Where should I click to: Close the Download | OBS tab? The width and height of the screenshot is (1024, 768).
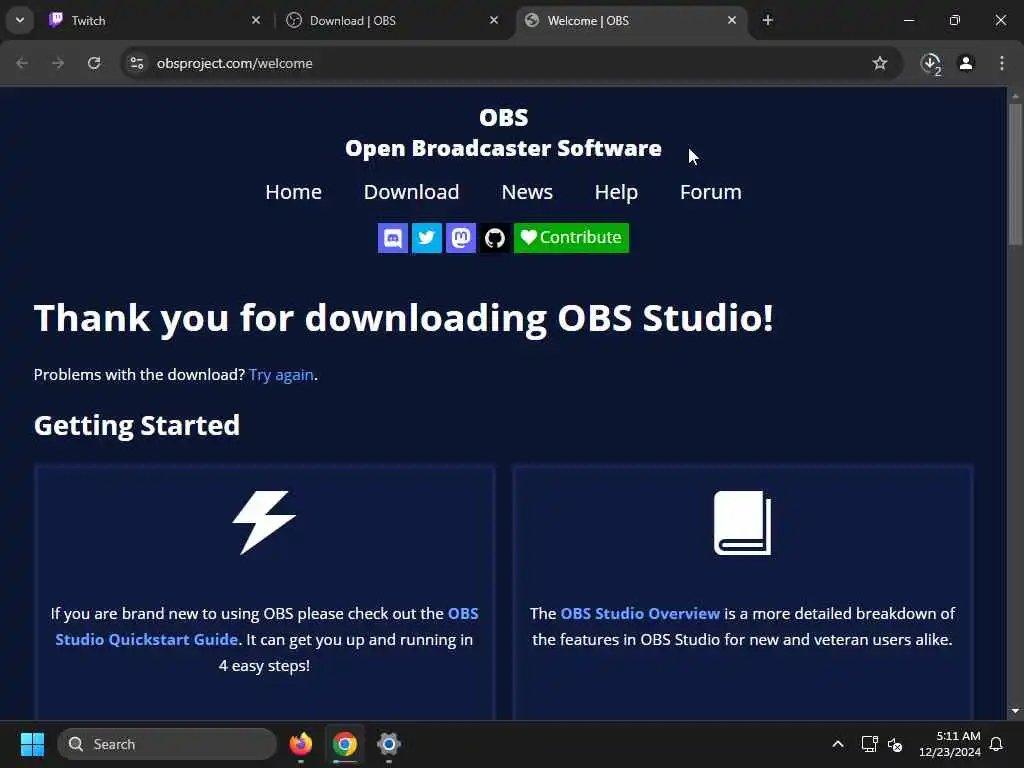(x=494, y=21)
